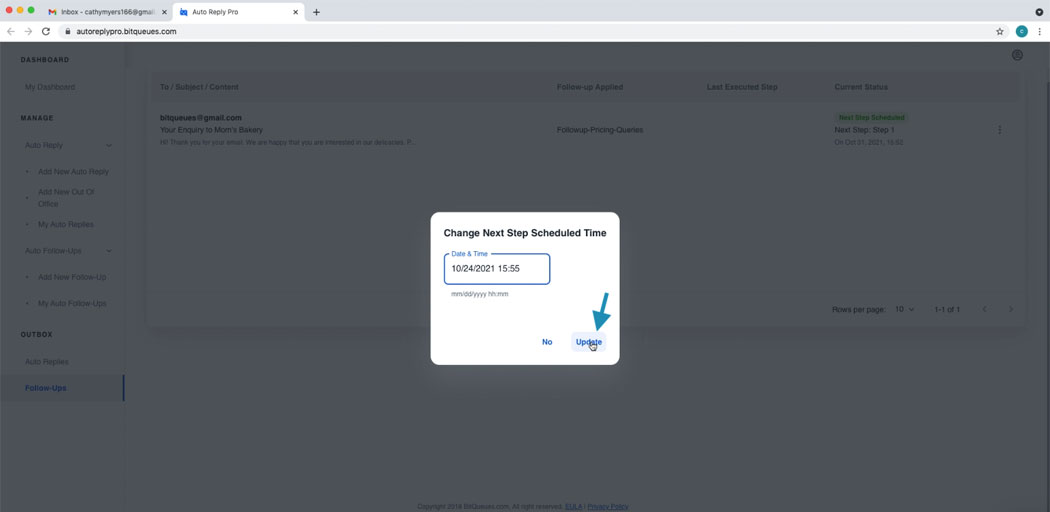
Task: Open the Chrome profile avatar
Action: pyautogui.click(x=1021, y=31)
